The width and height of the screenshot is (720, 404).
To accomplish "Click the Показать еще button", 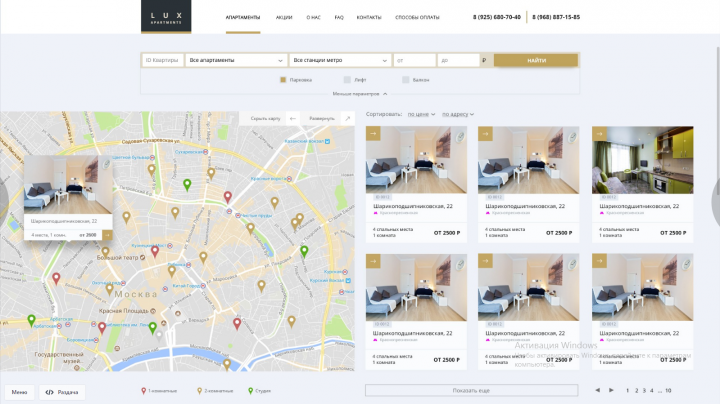I will pyautogui.click(x=472, y=390).
